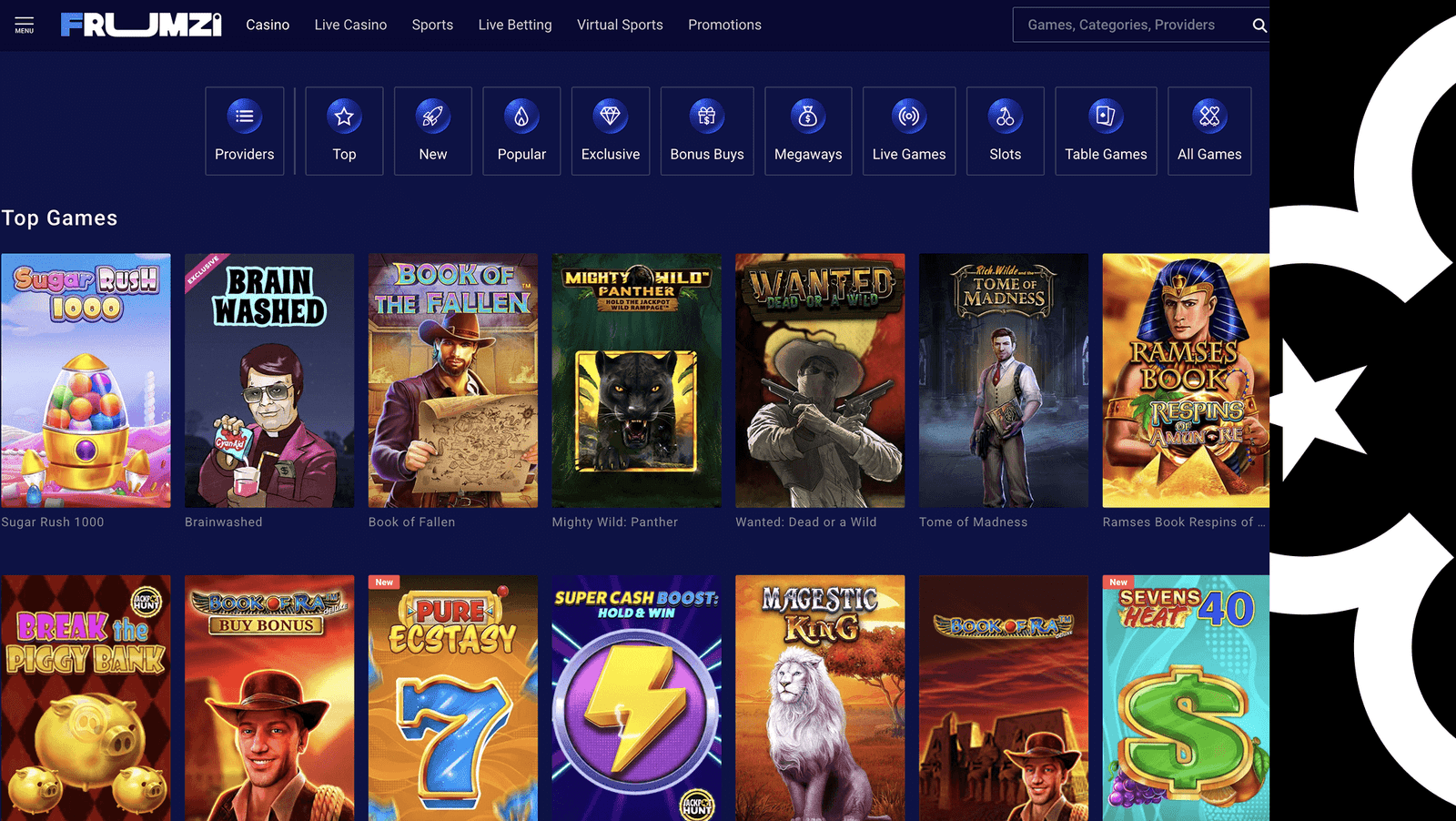Click the Frumzi logo
1456x821 pixels.
click(x=141, y=25)
